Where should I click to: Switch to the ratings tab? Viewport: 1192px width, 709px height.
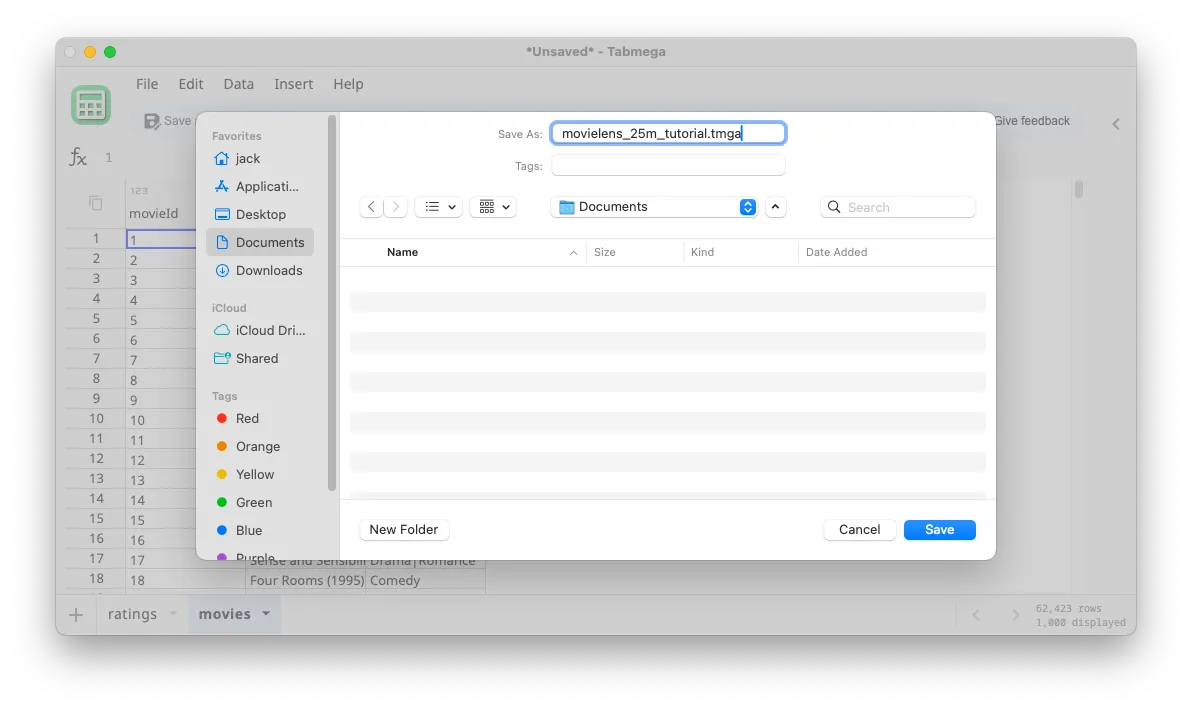tap(132, 613)
